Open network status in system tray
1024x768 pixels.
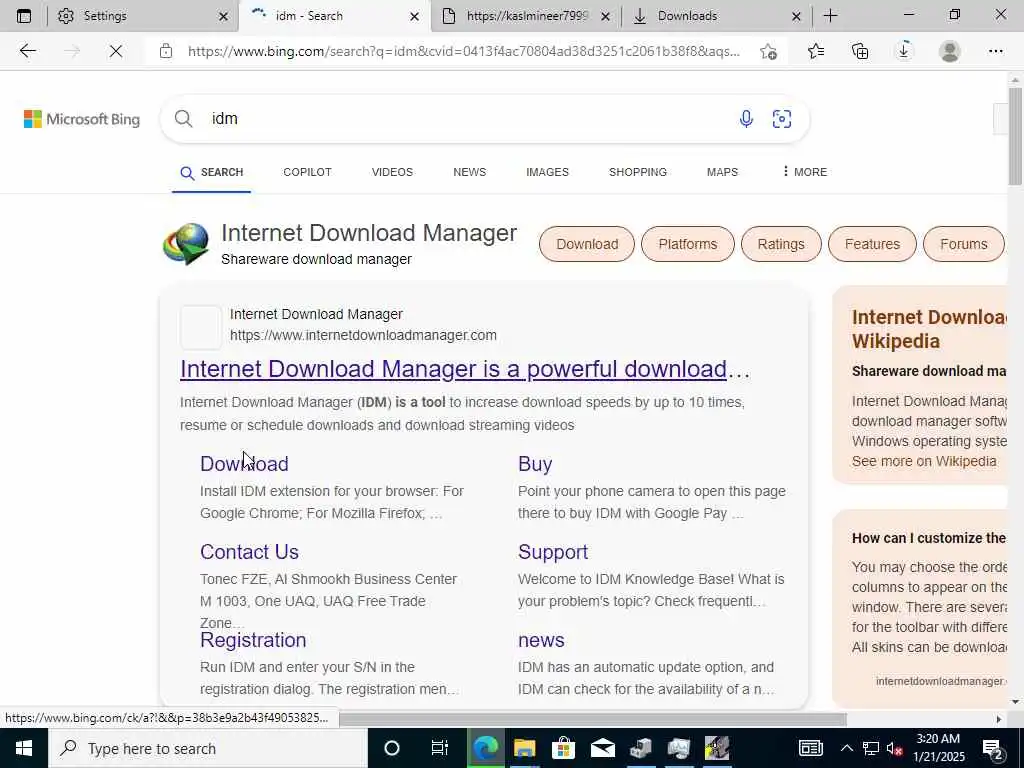pyautogui.click(x=871, y=748)
